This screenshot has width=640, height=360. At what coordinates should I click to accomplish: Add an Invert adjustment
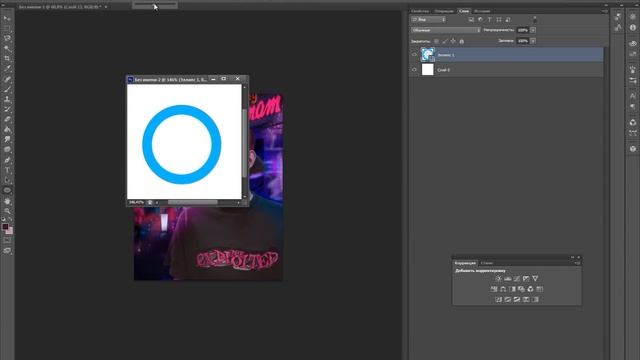498,300
